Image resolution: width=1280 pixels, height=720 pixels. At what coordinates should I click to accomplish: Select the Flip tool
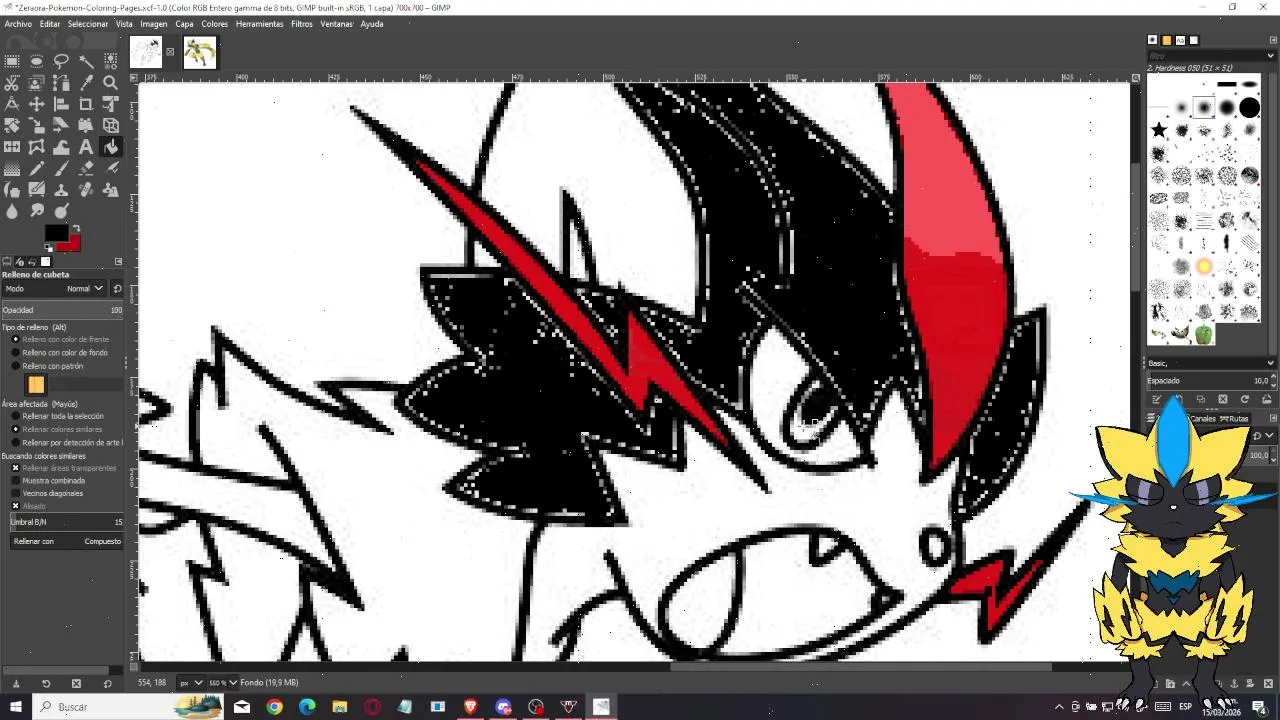tap(12, 147)
